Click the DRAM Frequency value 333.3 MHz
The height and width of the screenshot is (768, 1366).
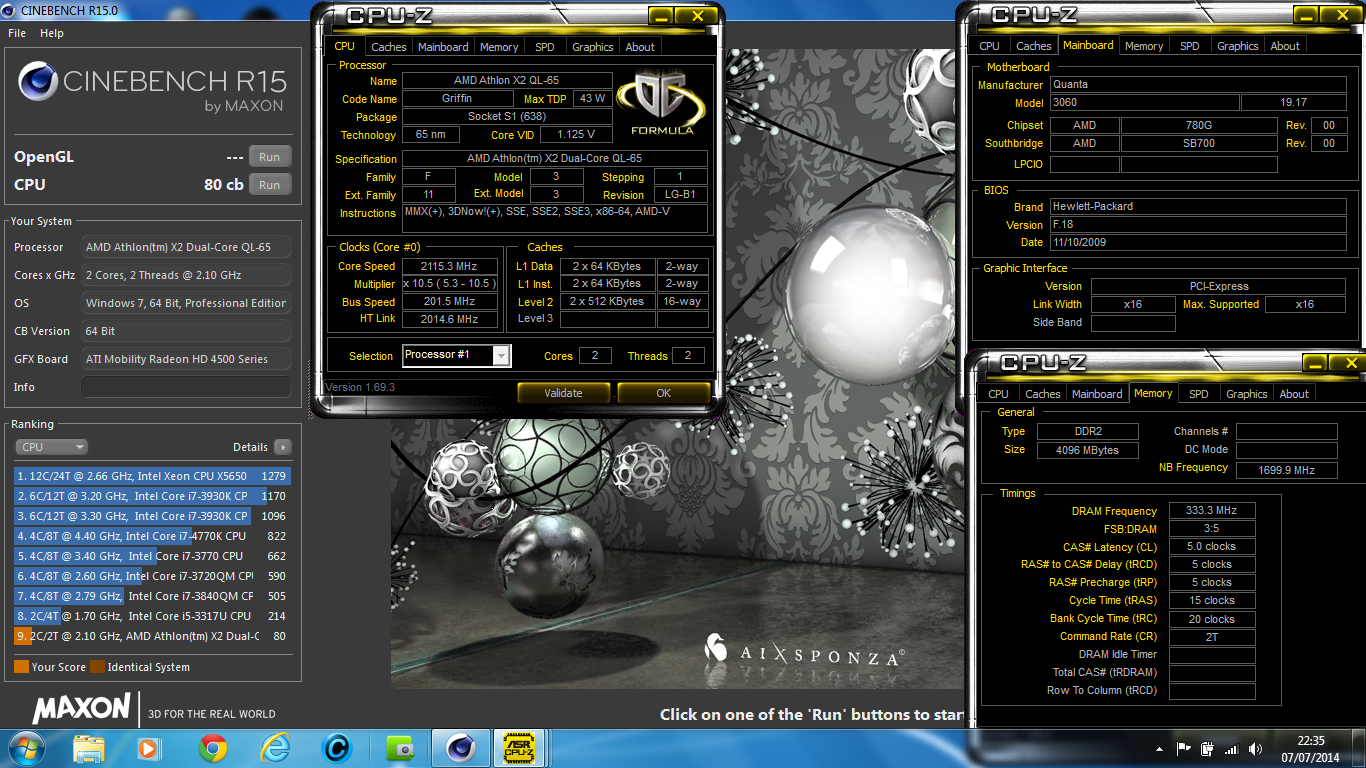click(1211, 511)
